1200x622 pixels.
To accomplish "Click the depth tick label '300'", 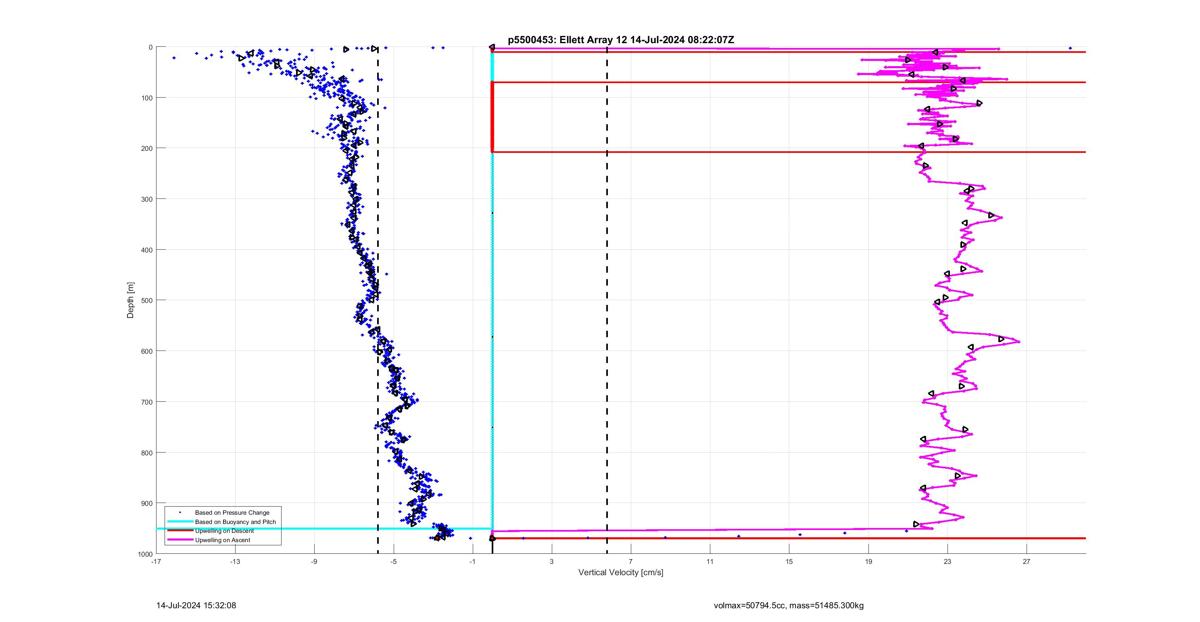I will point(146,199).
